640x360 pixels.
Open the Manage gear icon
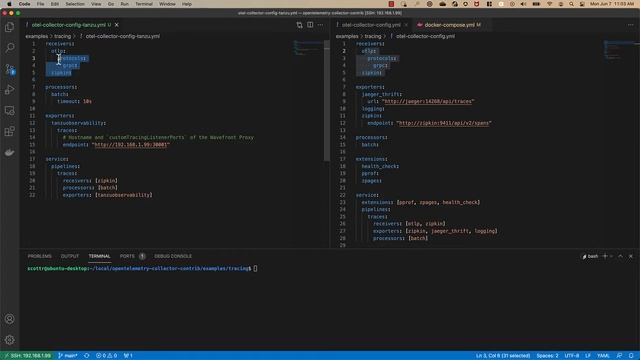(9, 340)
